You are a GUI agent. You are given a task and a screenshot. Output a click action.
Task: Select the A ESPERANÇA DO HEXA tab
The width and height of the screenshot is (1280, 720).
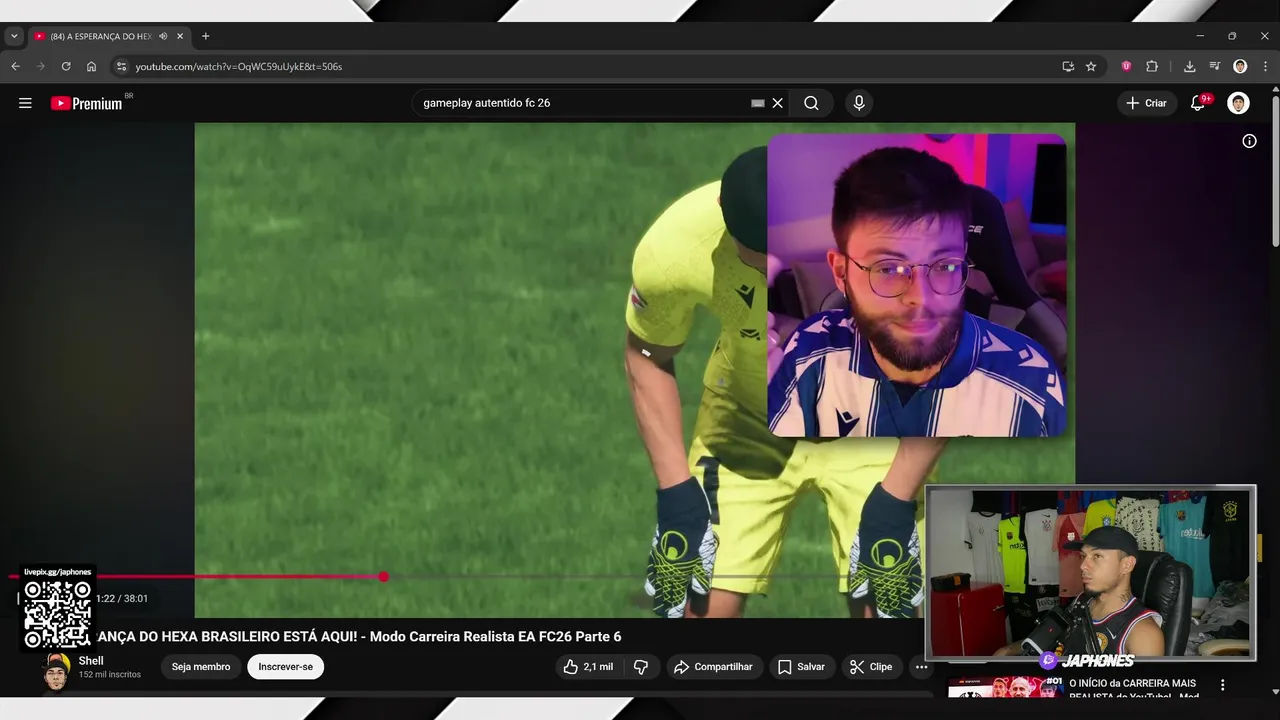100,36
